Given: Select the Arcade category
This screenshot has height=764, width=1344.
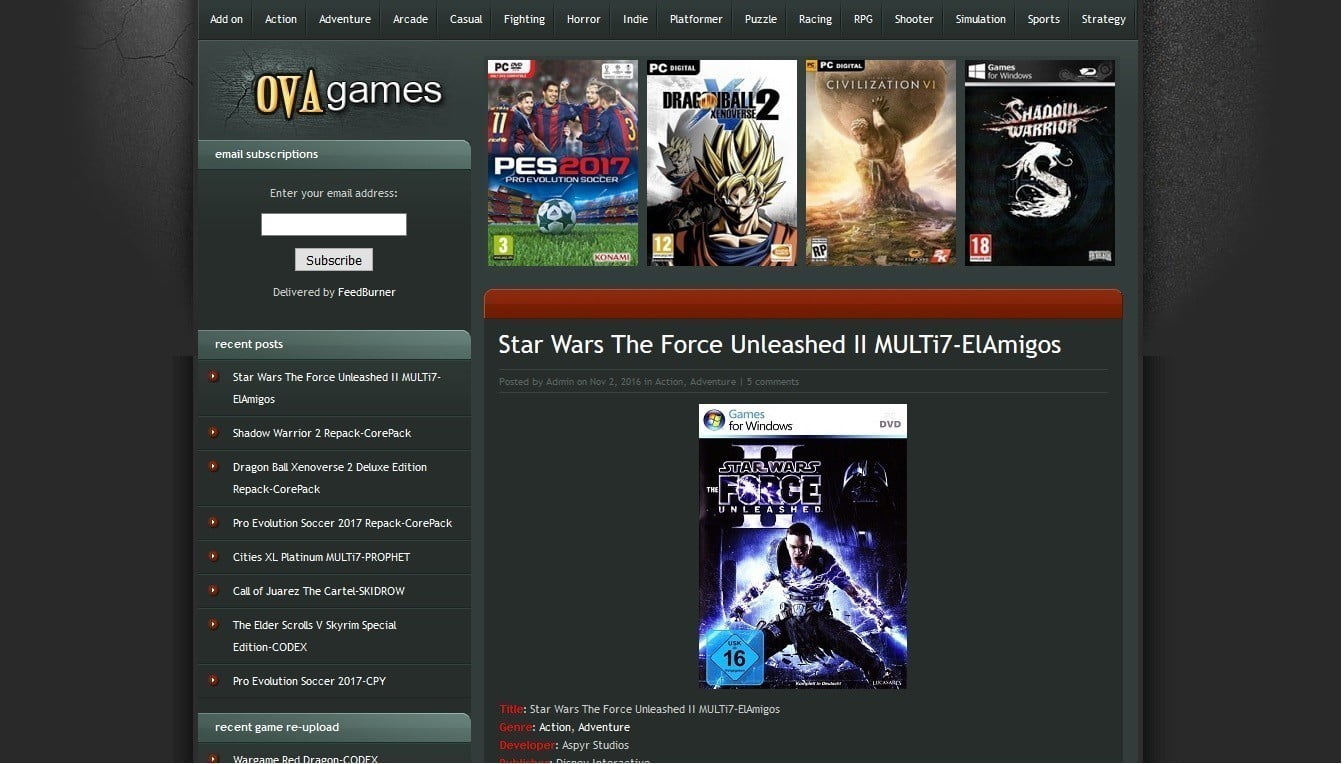Looking at the screenshot, I should tap(410, 19).
